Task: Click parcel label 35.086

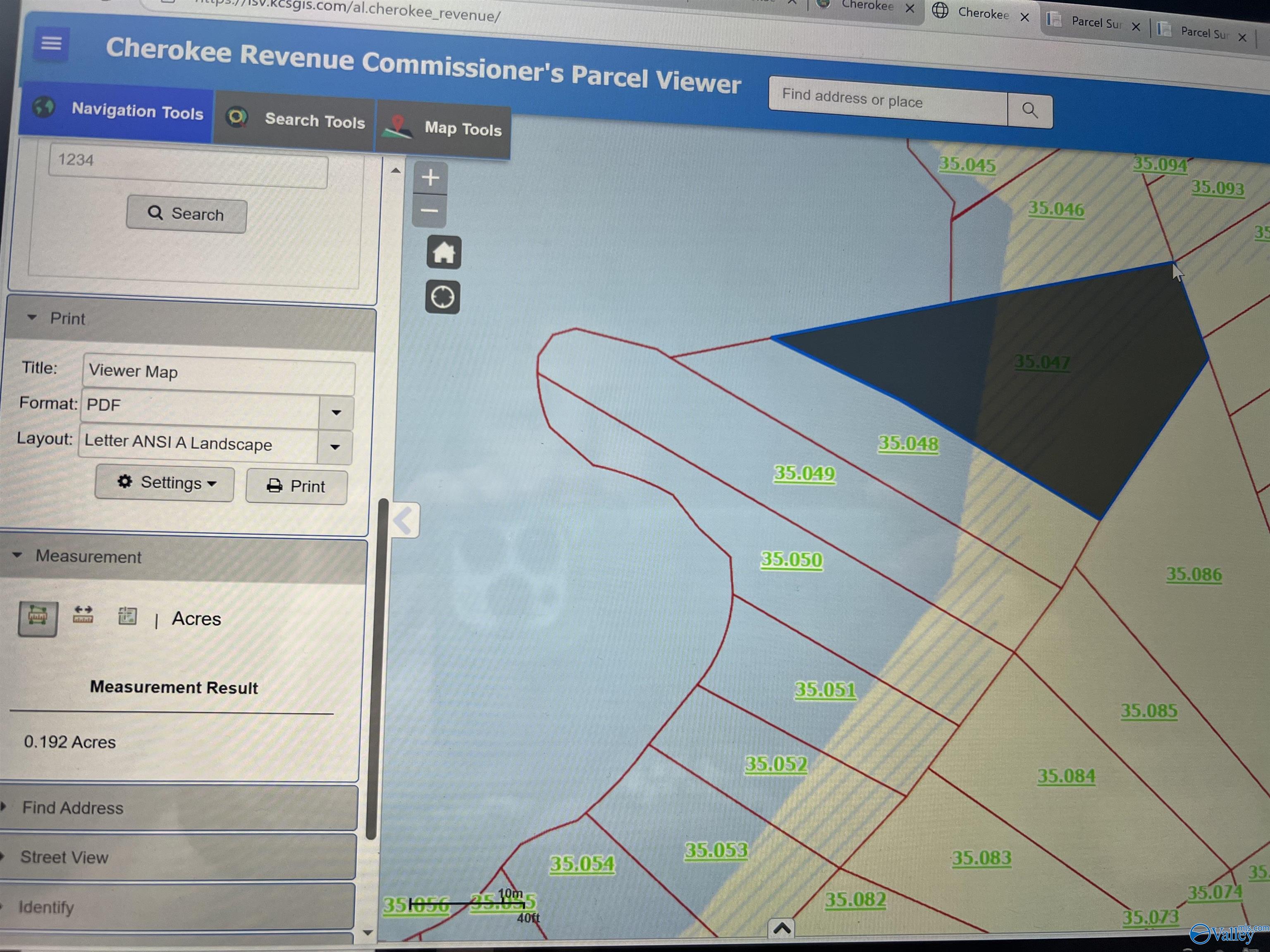Action: click(1194, 574)
